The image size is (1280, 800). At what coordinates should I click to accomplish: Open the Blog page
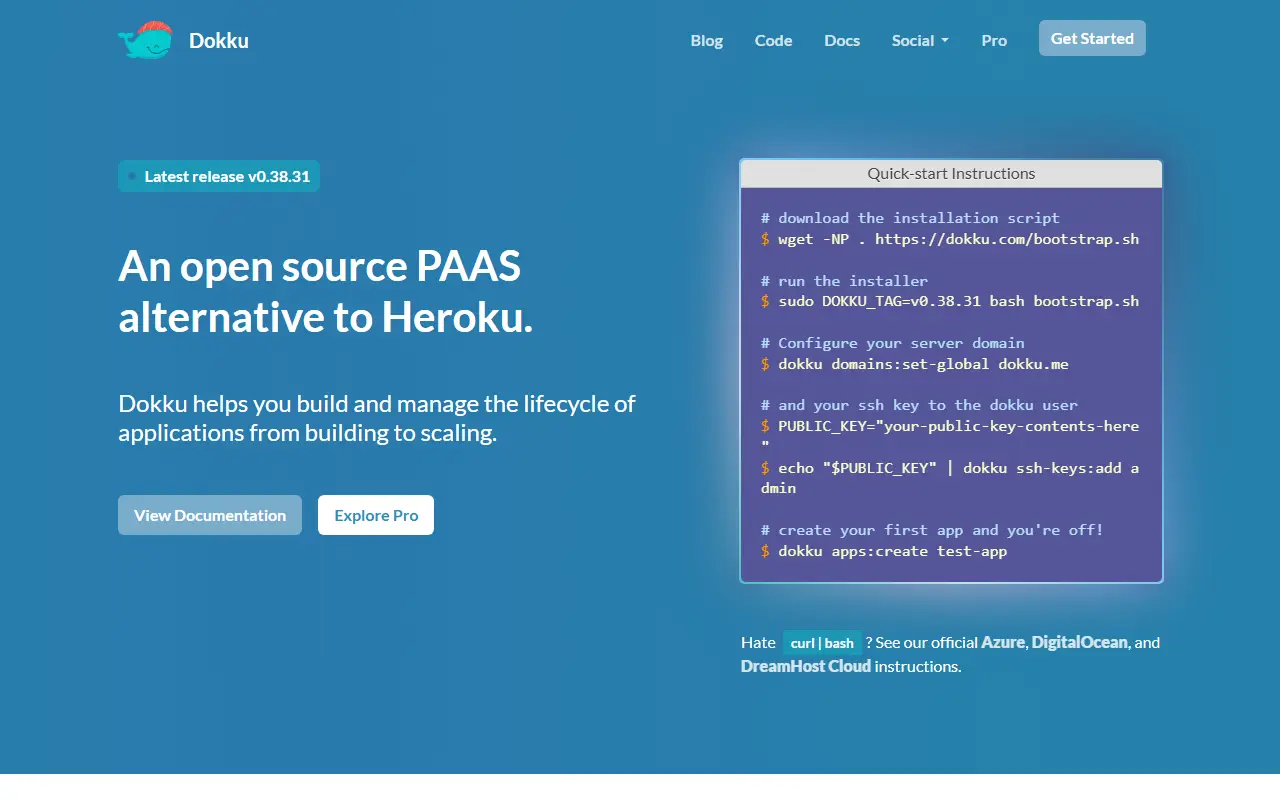(x=707, y=40)
